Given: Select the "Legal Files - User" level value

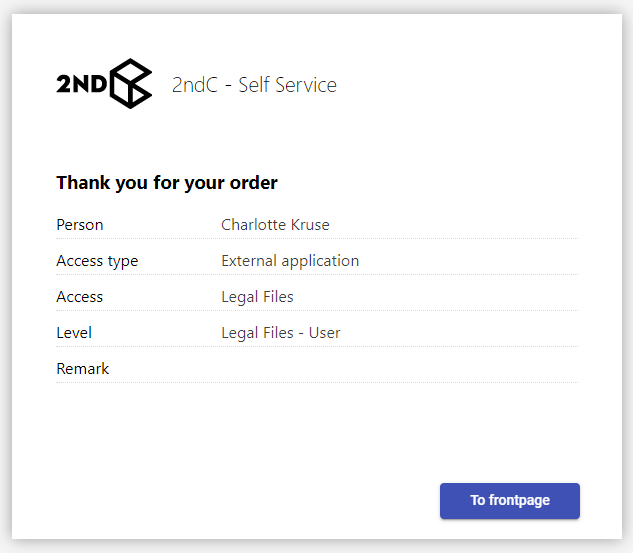Looking at the screenshot, I should [281, 333].
